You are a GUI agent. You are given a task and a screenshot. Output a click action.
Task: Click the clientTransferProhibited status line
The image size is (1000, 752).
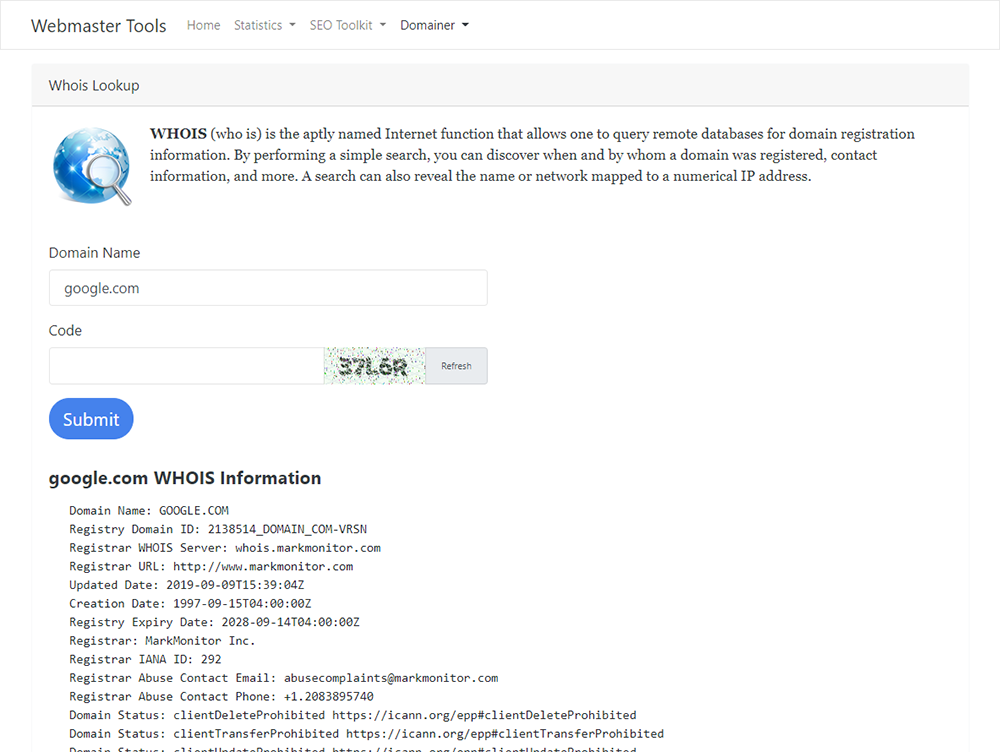[x=367, y=733]
